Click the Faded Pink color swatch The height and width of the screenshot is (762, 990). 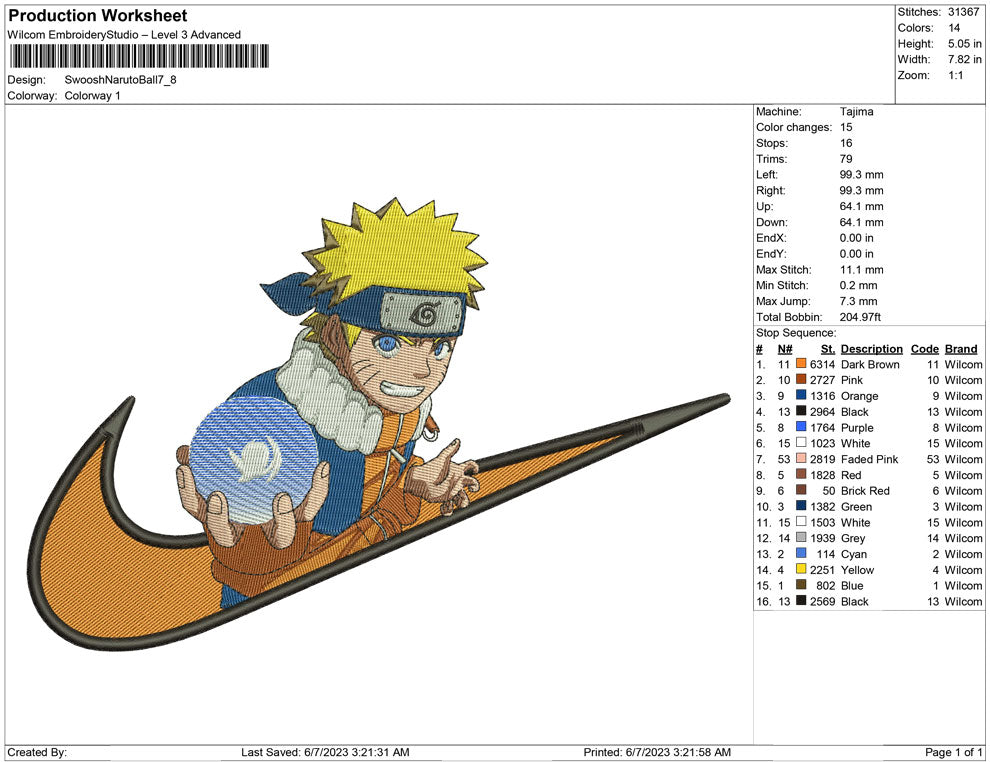tap(801, 458)
